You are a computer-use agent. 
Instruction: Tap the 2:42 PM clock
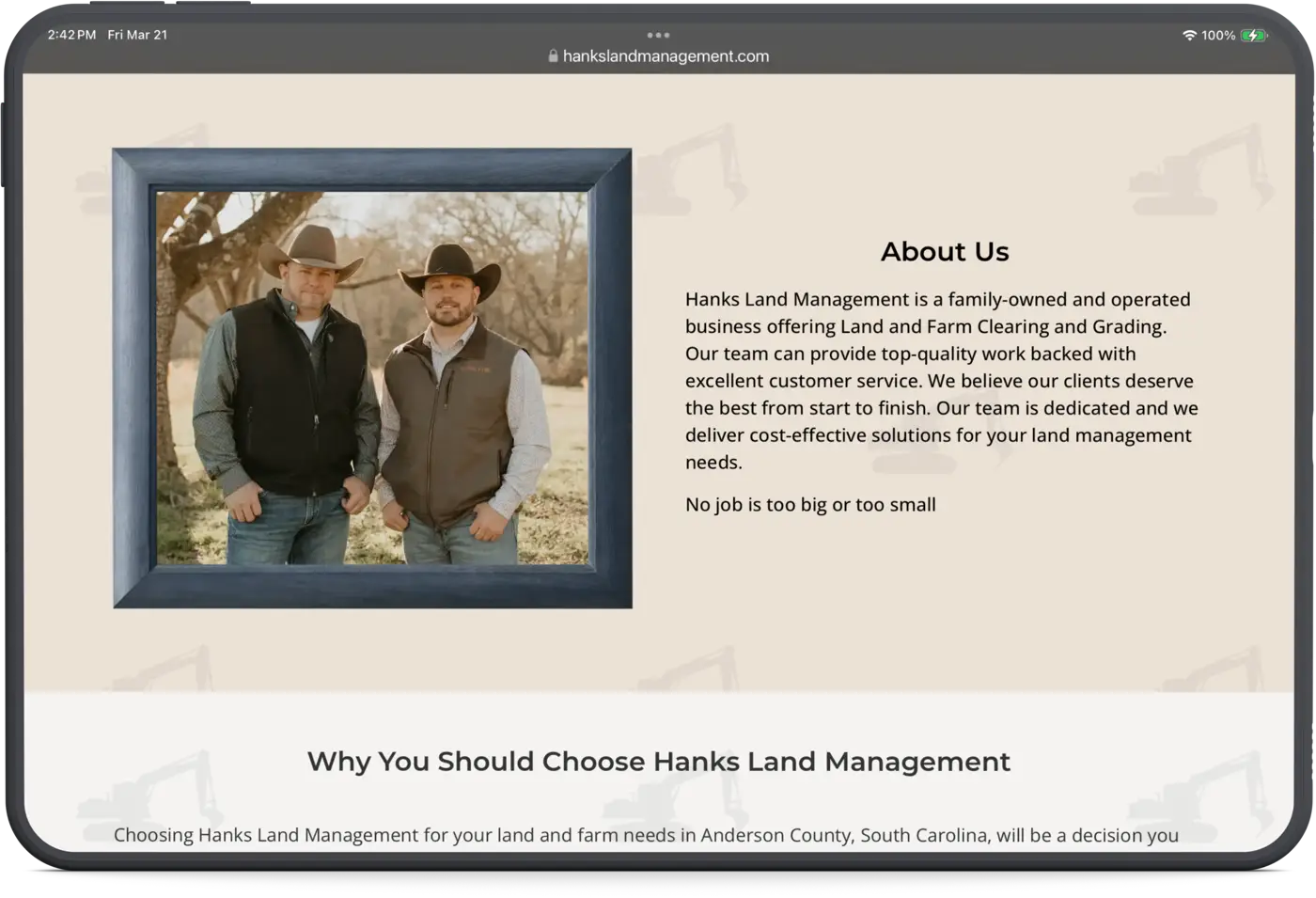tap(71, 35)
